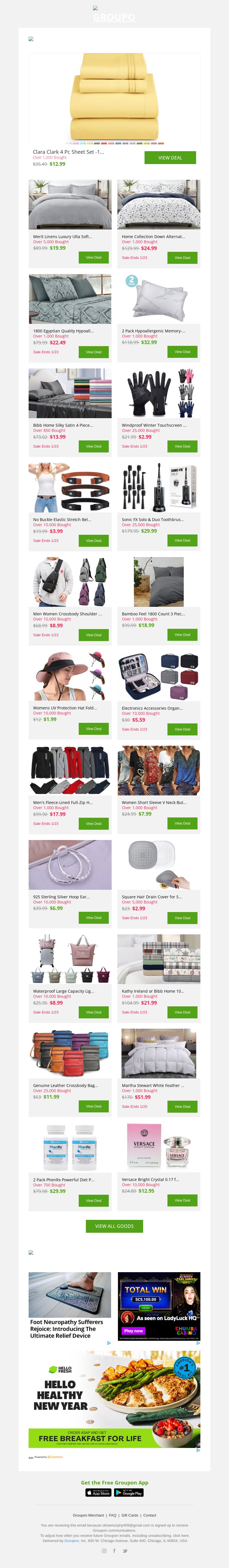The height and width of the screenshot is (1568, 229).
Task: Open the Facebook icon in footer
Action: tap(114, 1550)
